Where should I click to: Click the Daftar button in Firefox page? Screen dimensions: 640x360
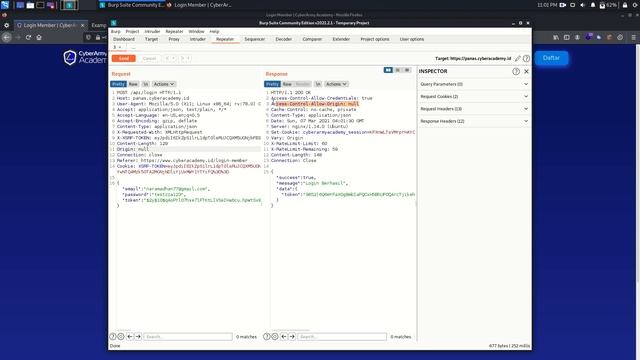(x=551, y=58)
